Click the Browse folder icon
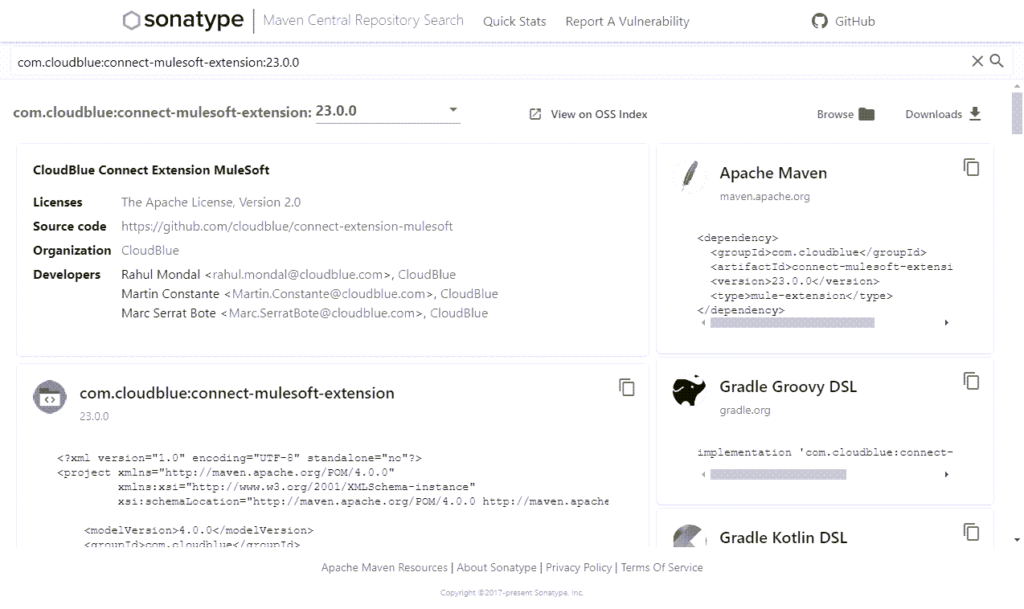 pos(867,114)
